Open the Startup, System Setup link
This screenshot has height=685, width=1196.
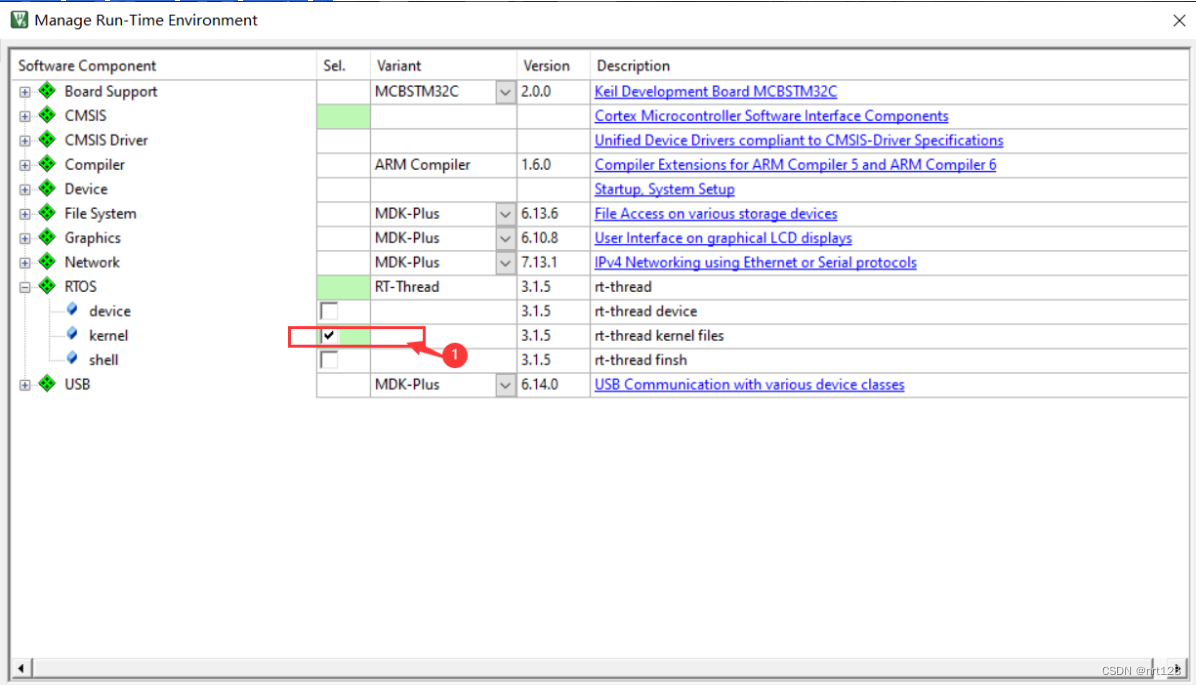pos(664,189)
